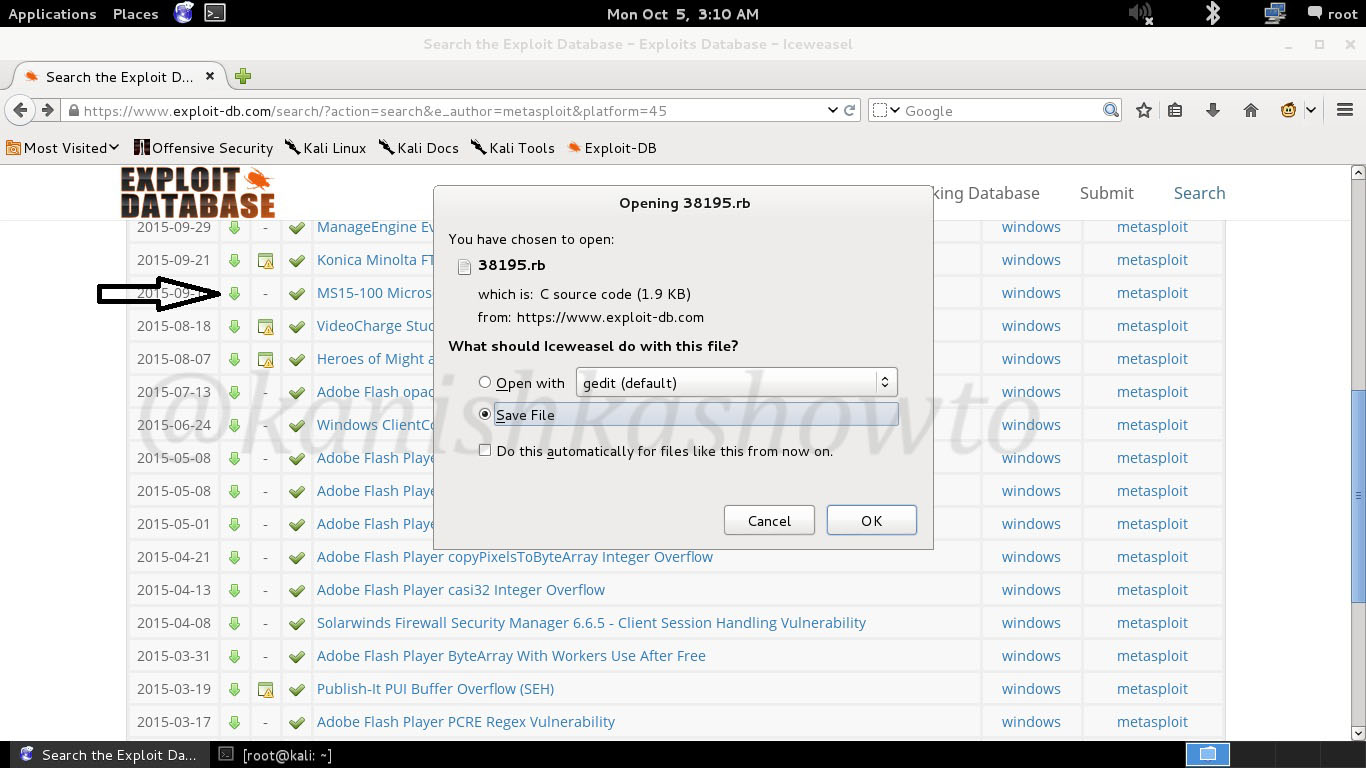Open vulnerable app icon in 2015-08-18 row

click(x=265, y=327)
